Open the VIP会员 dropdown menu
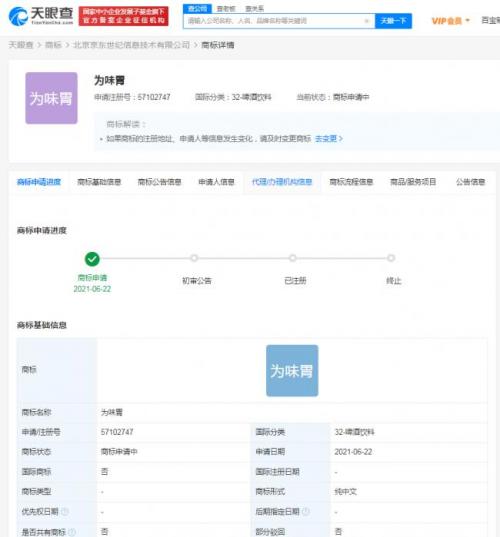This screenshot has width=500, height=537. tap(450, 21)
